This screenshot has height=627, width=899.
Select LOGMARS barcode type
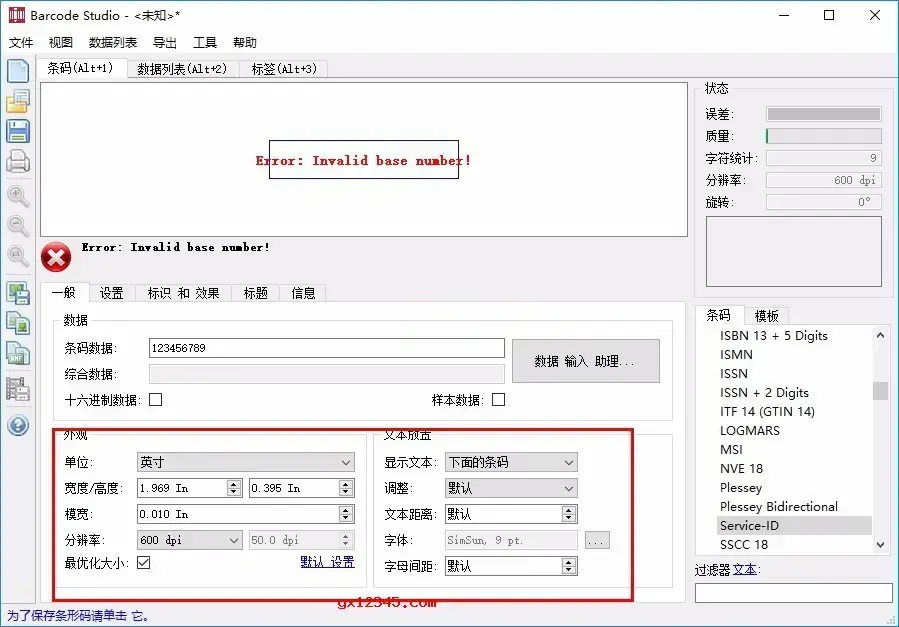pos(749,430)
